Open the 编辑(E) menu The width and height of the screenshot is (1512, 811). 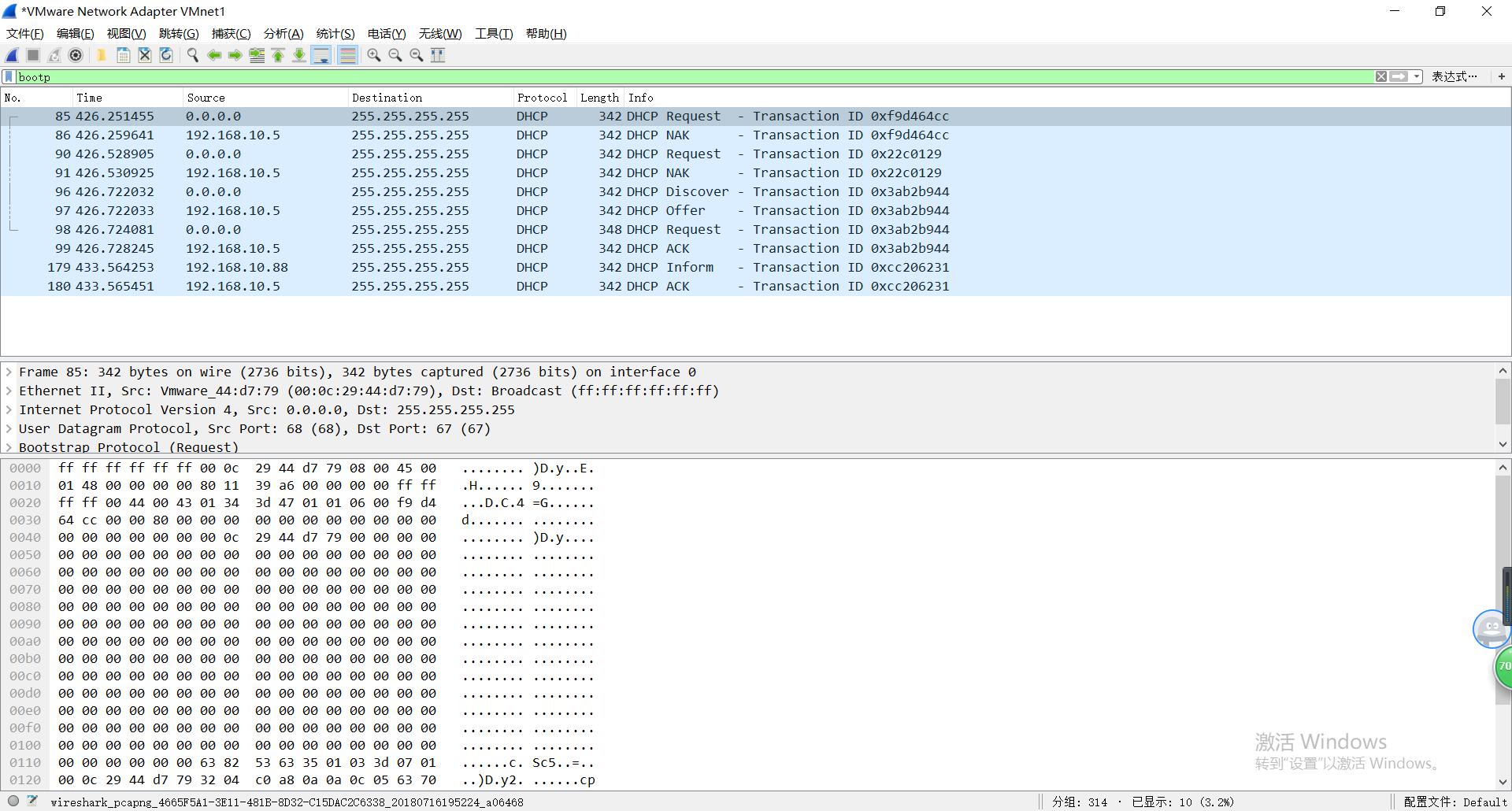pos(76,34)
